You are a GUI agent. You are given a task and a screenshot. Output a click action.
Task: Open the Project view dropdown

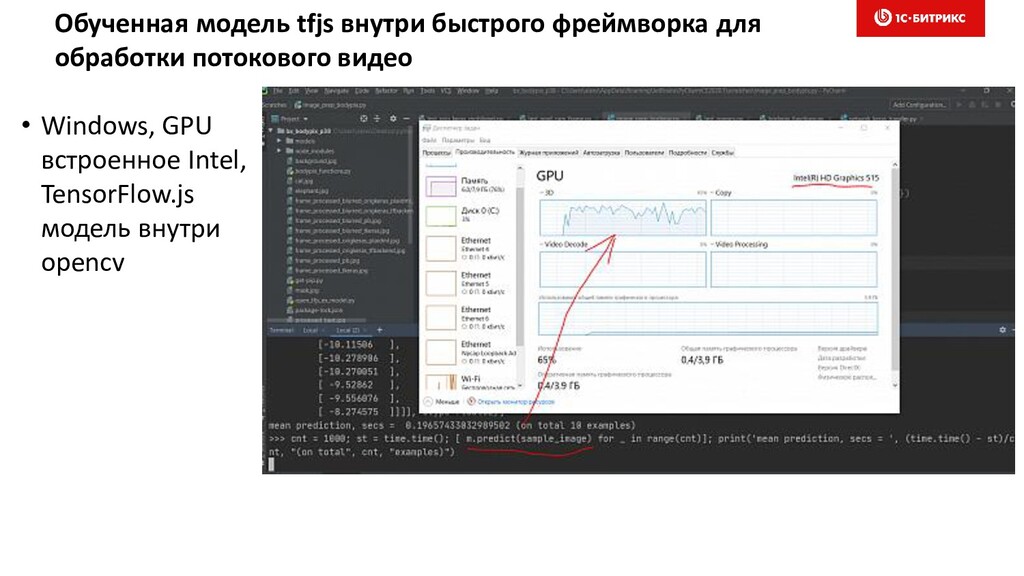tap(289, 119)
